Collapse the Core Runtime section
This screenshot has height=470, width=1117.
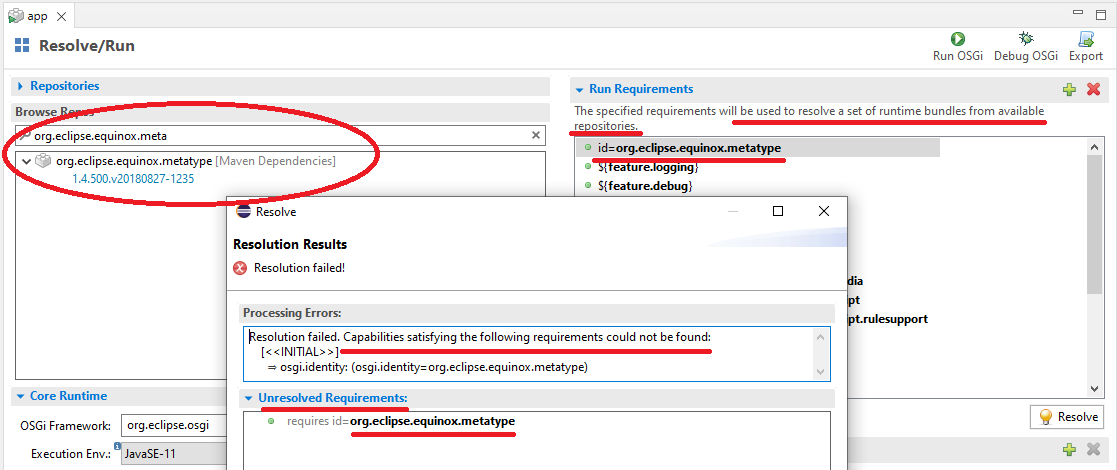tap(21, 396)
